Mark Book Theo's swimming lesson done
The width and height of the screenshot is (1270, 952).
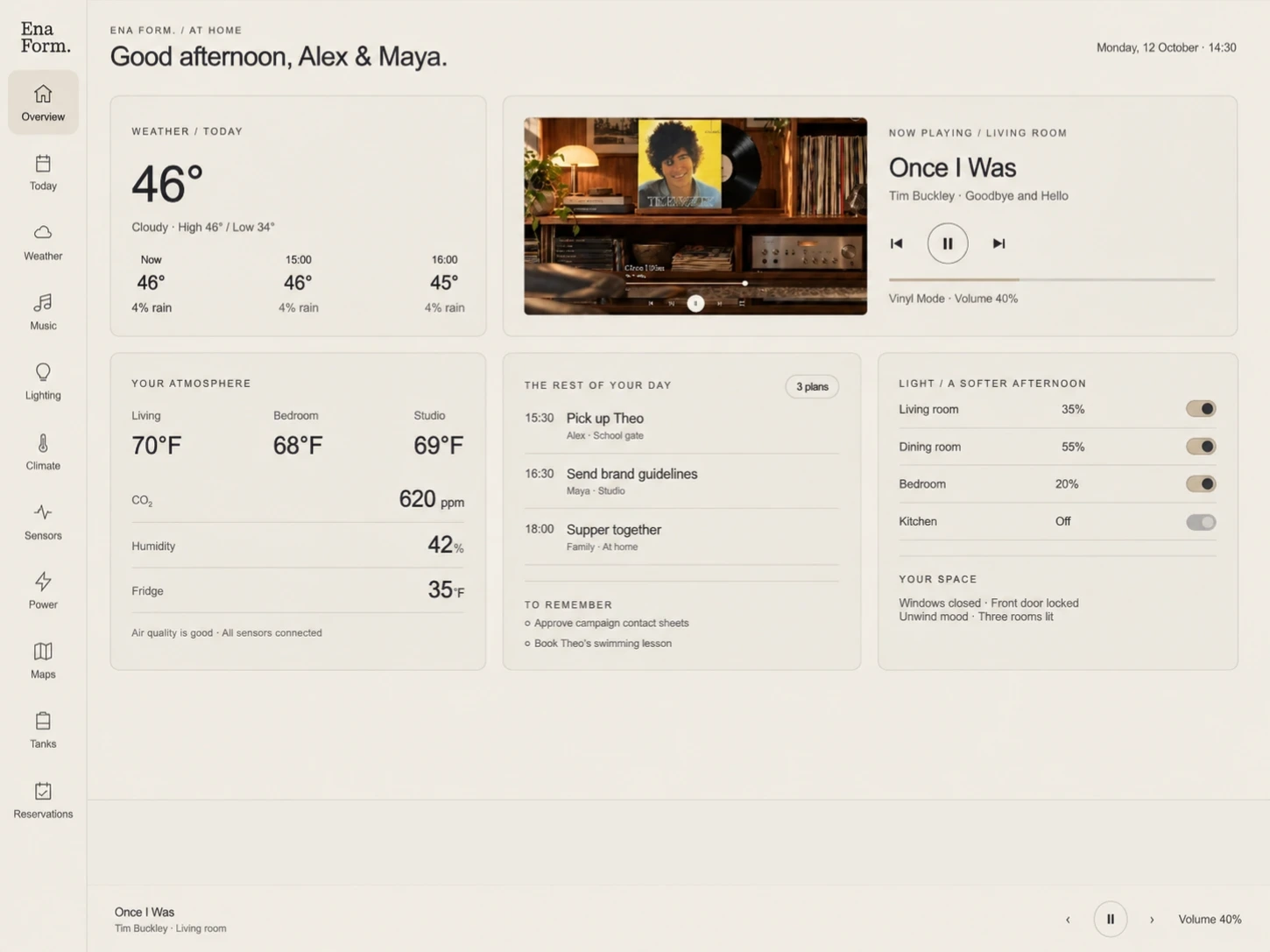tap(527, 644)
